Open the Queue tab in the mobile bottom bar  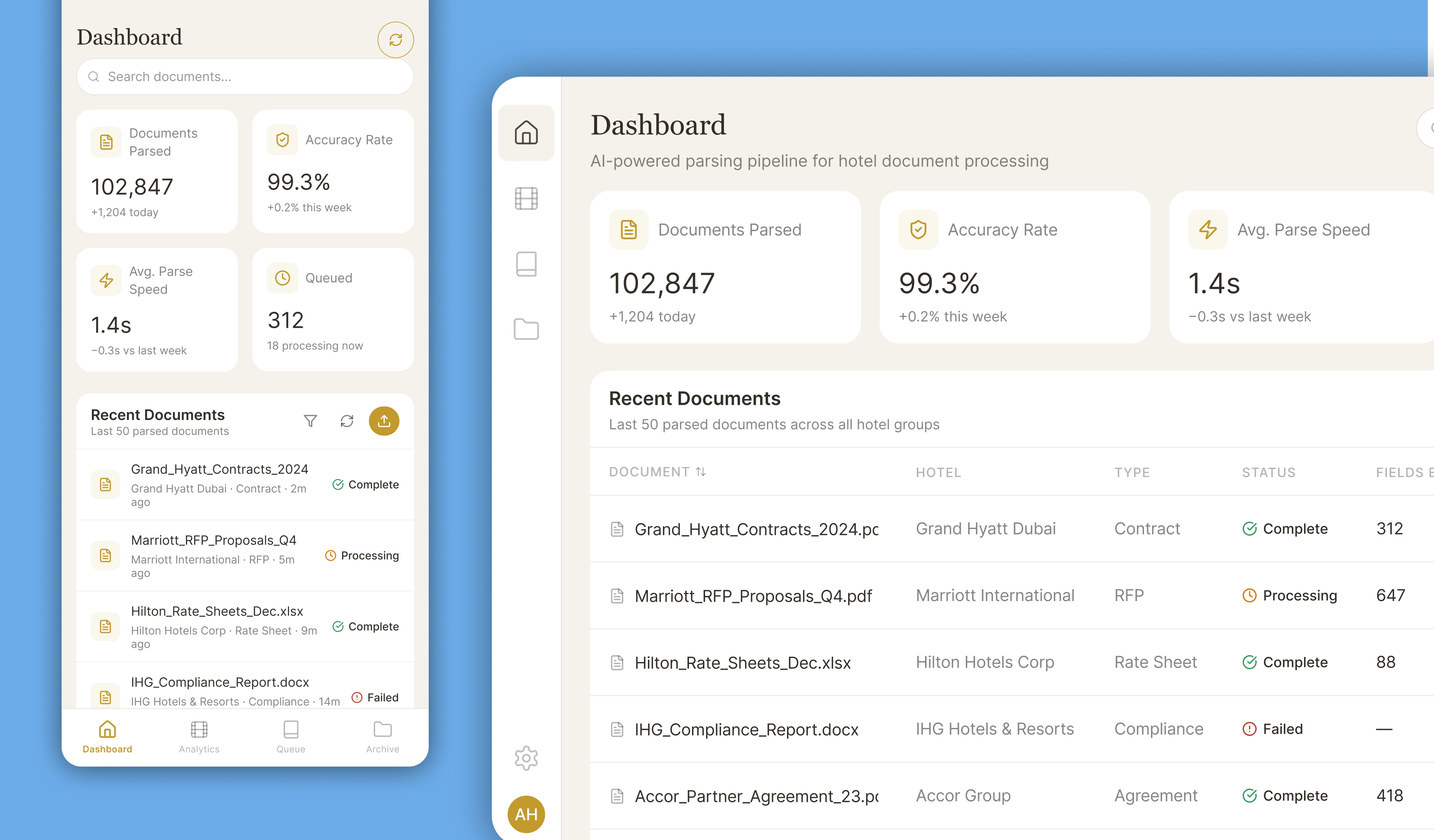291,737
